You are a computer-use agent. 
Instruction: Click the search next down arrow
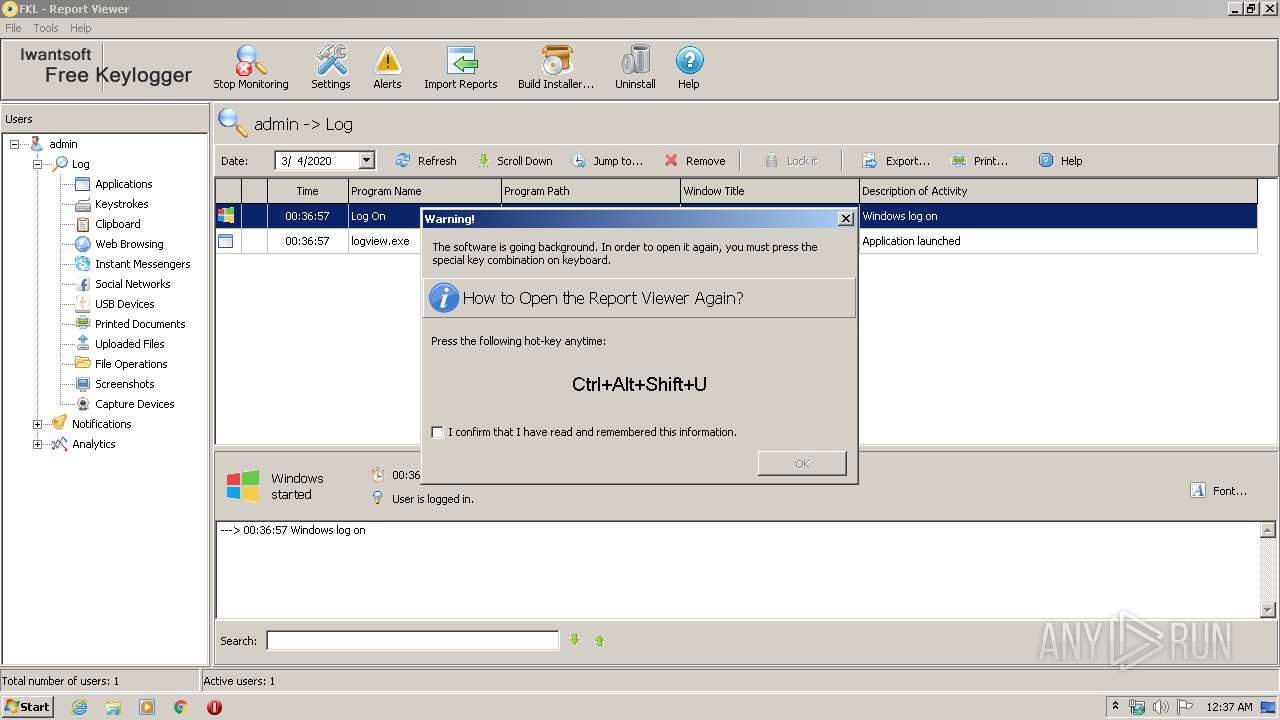[x=575, y=640]
